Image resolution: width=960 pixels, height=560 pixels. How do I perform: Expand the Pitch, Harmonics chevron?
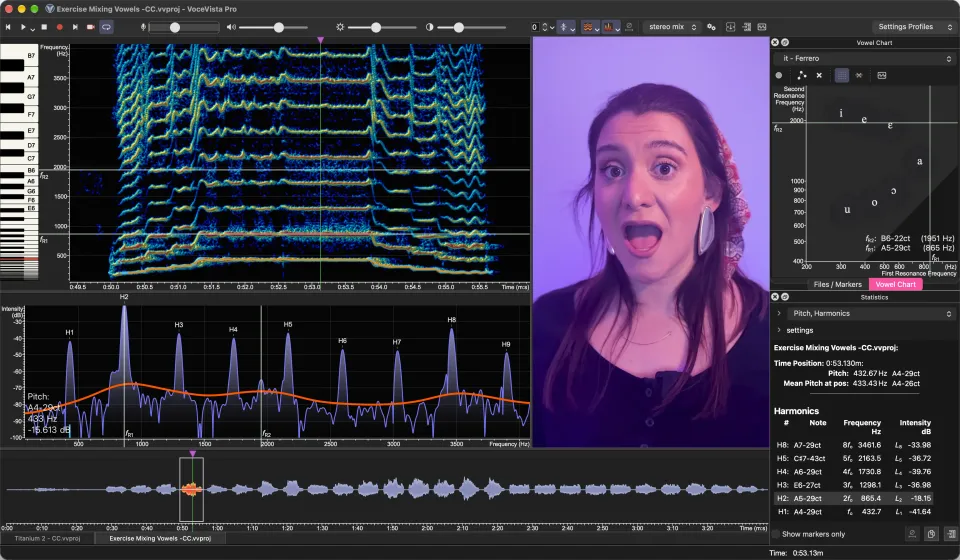(779, 313)
